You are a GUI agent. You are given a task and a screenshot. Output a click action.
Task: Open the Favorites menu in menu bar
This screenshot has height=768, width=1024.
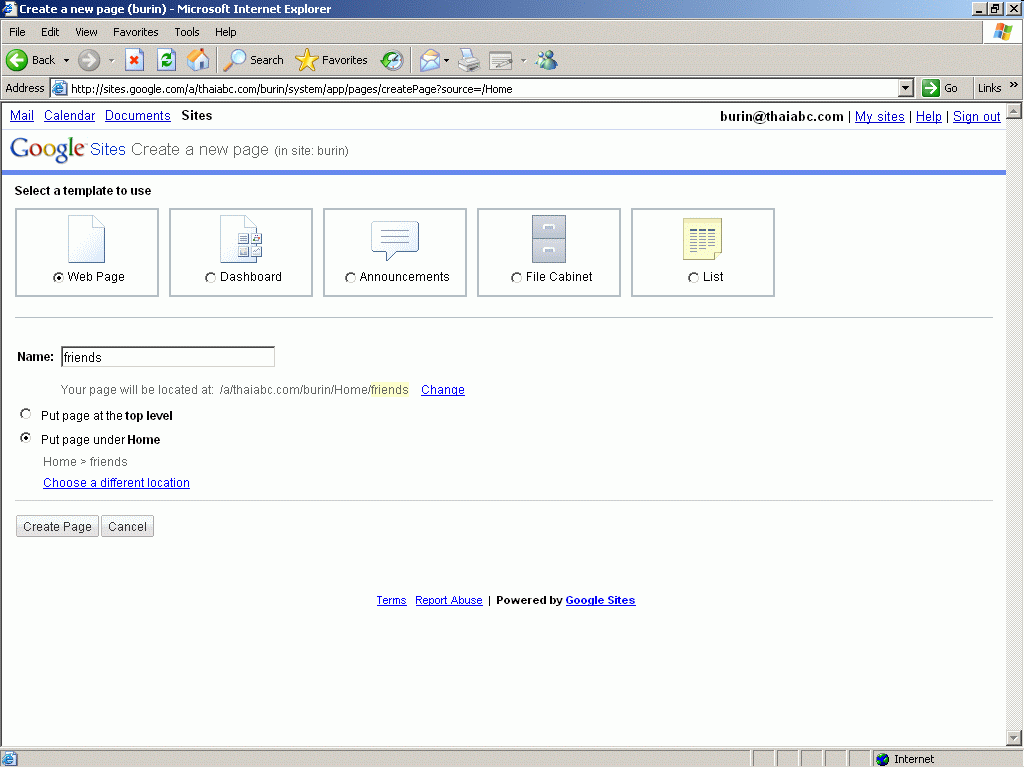pyautogui.click(x=135, y=32)
